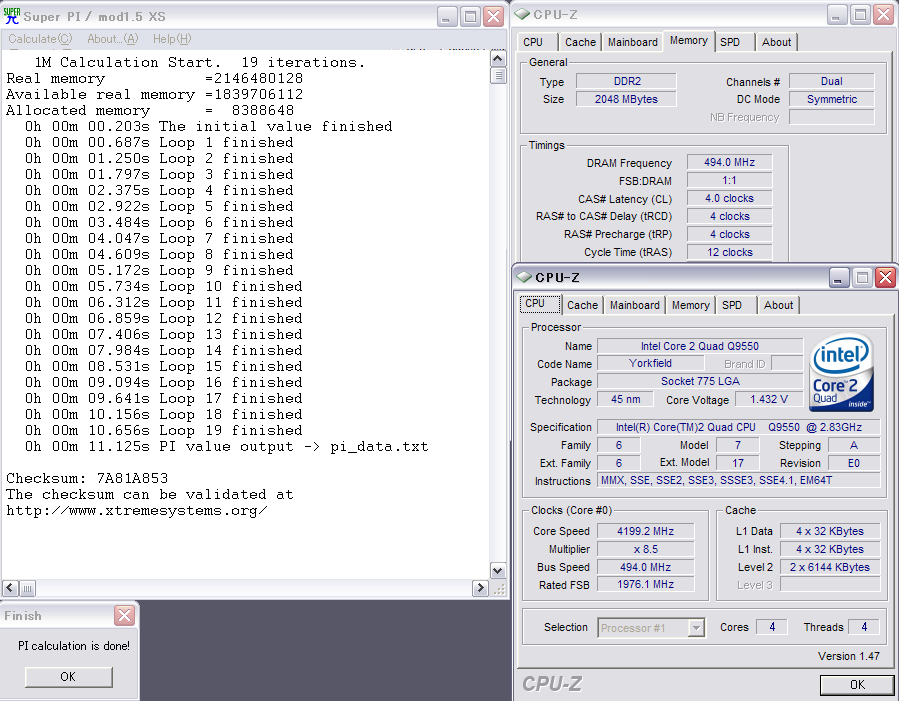Click the CPU-Z Memory window title icon
Screen dimensions: 899x701
coord(522,14)
